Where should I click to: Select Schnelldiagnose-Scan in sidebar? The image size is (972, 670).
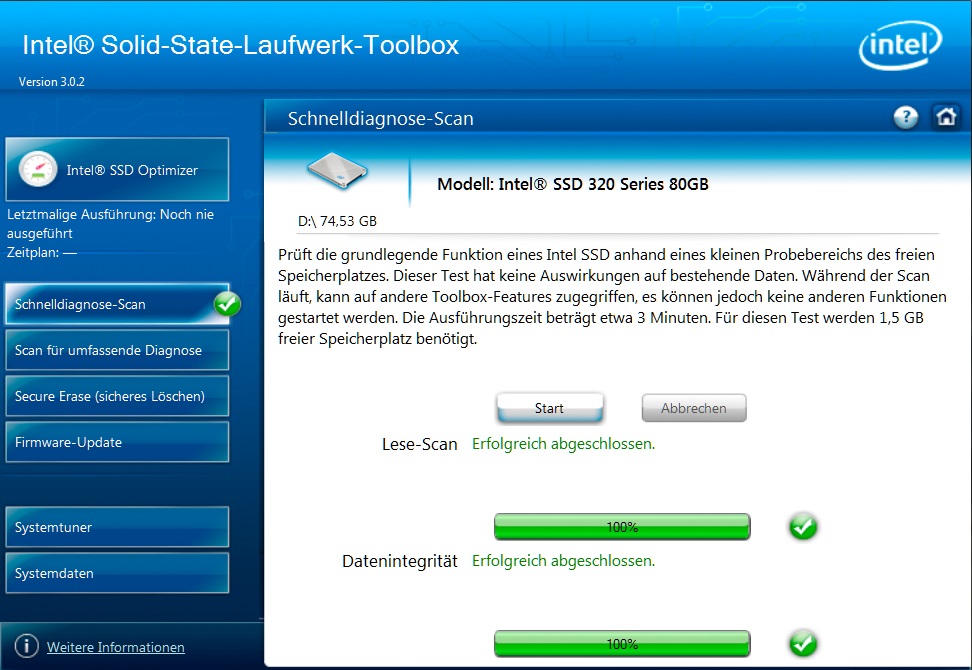(x=117, y=304)
